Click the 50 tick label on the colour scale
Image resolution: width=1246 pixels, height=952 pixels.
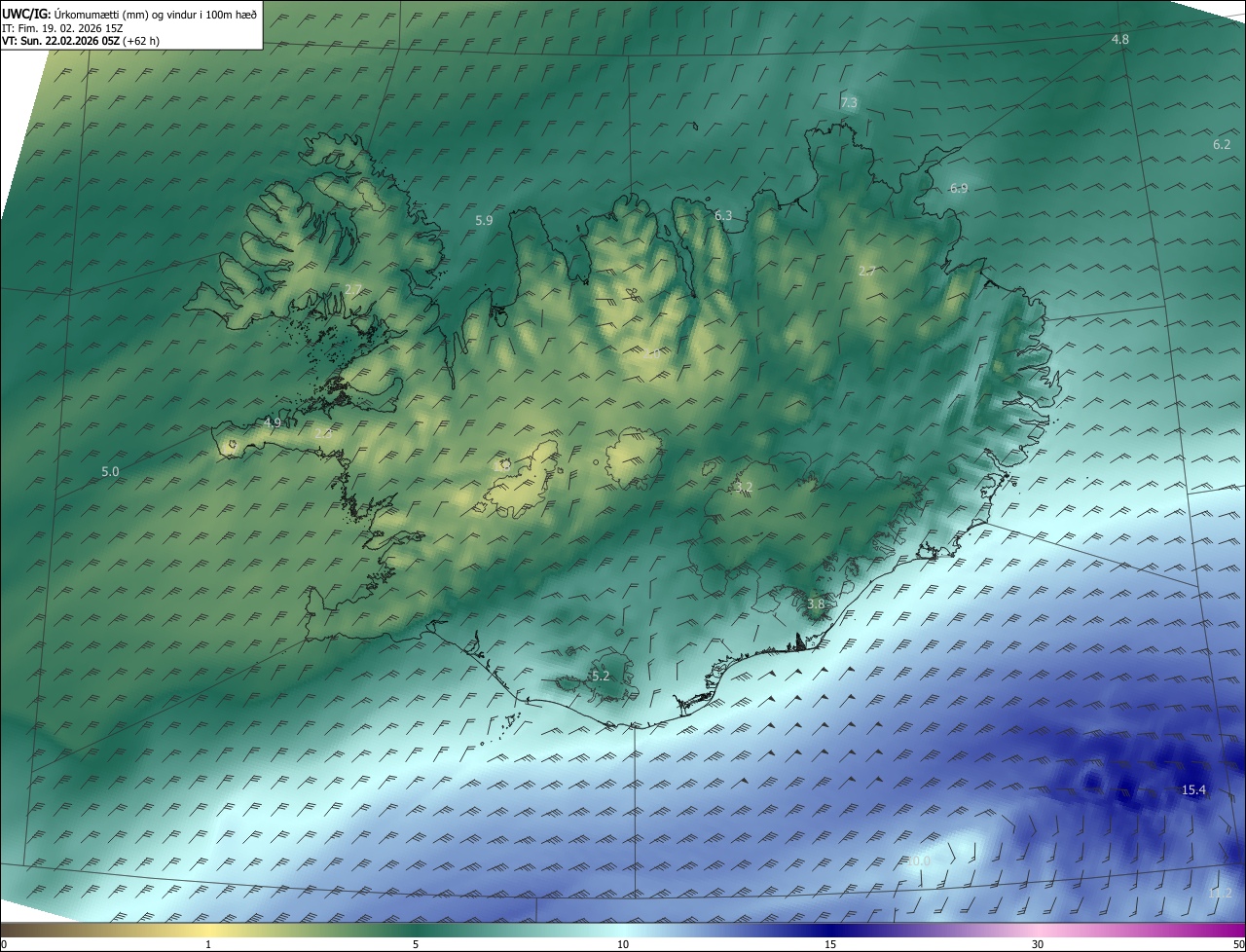pyautogui.click(x=1239, y=944)
